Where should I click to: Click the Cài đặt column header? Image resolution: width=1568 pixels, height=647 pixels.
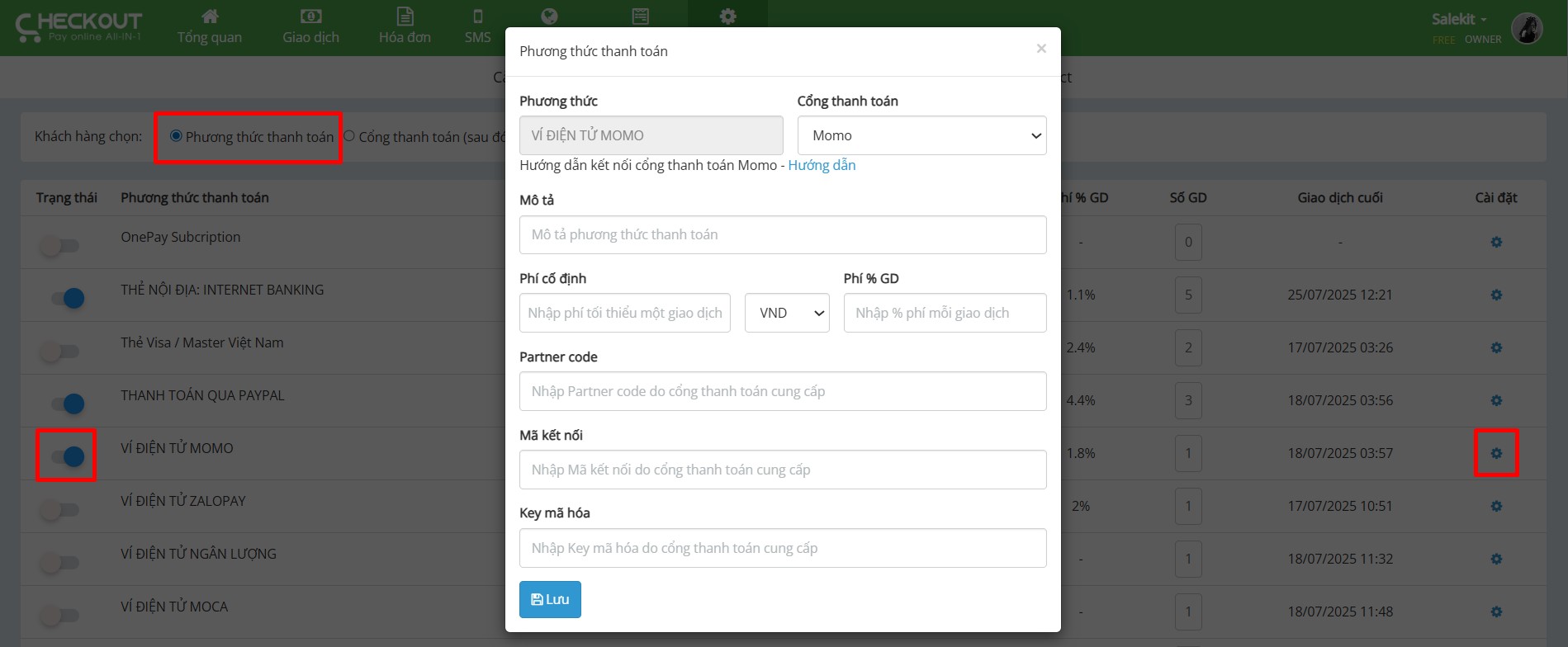(x=1496, y=197)
